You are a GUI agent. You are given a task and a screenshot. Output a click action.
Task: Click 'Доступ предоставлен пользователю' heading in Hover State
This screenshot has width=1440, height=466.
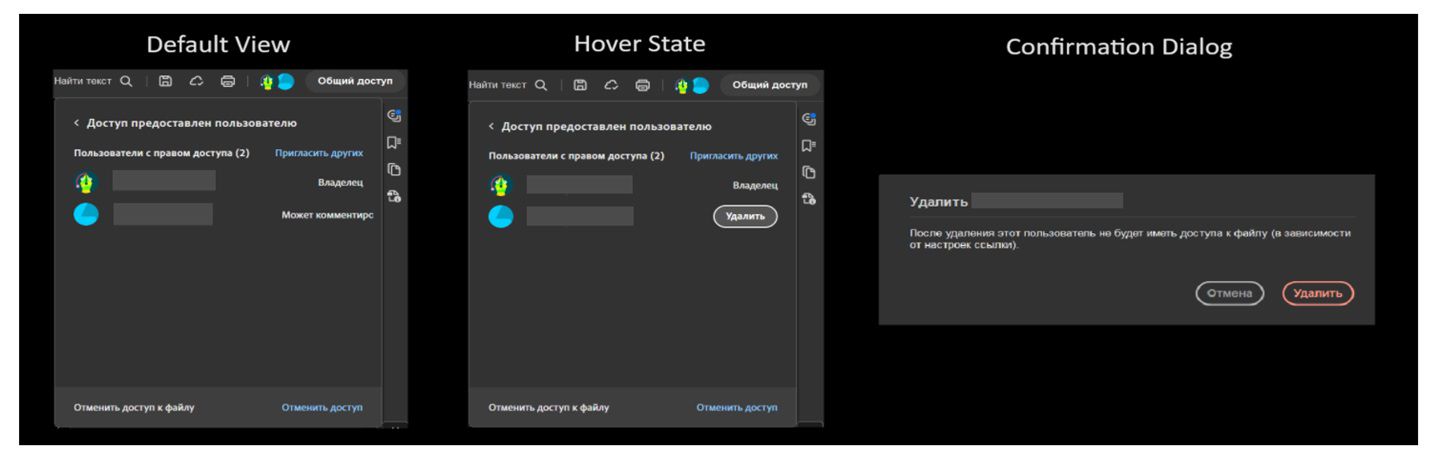click(x=607, y=127)
